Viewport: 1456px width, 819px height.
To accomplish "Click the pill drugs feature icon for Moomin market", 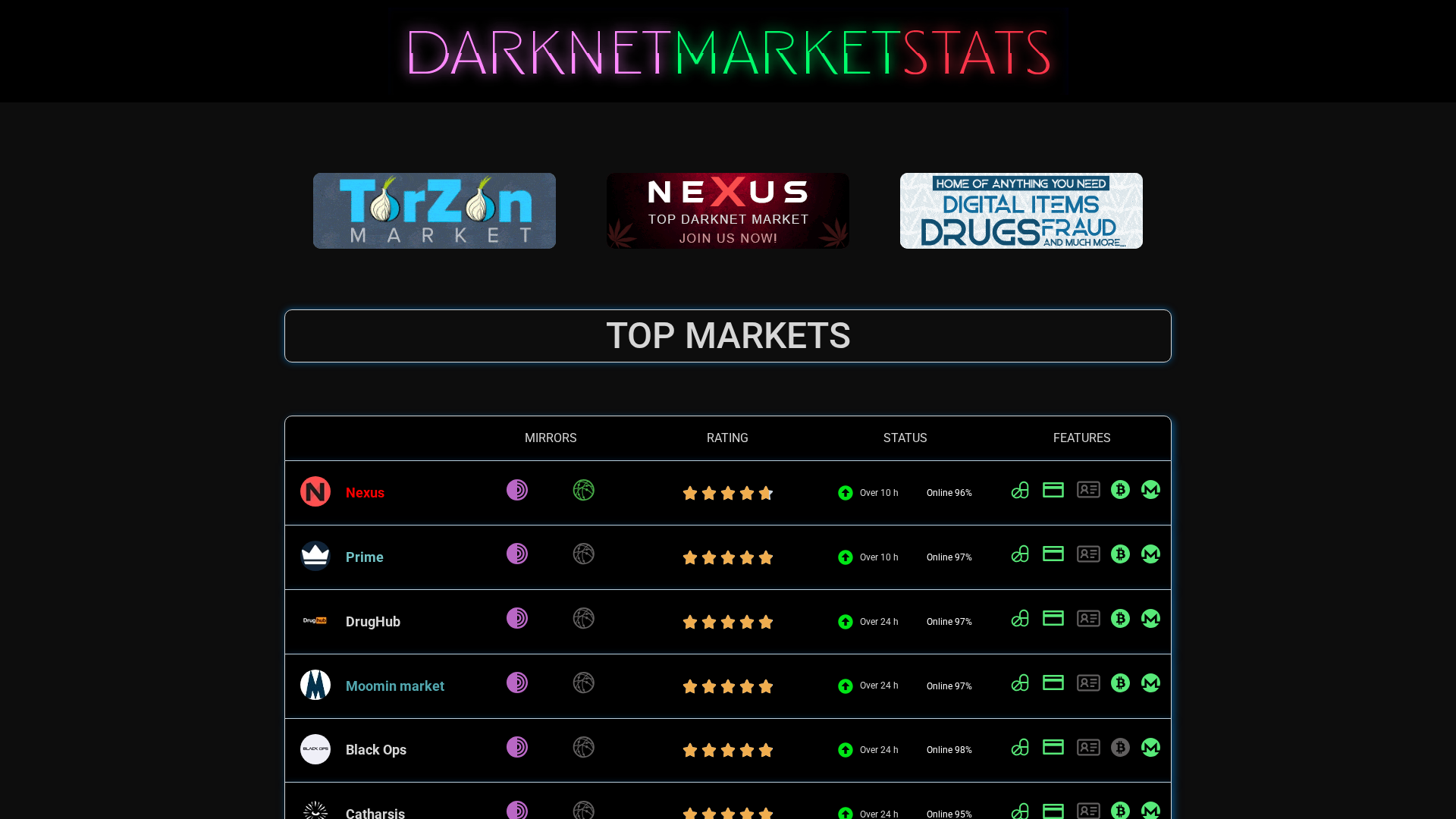I will tap(1020, 682).
